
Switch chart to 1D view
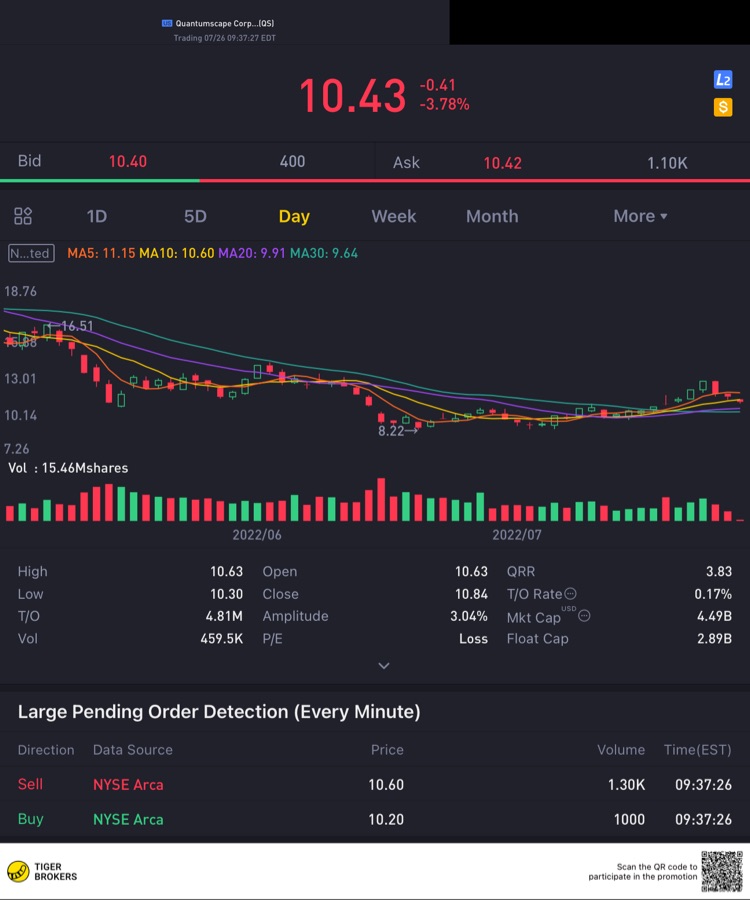96,216
